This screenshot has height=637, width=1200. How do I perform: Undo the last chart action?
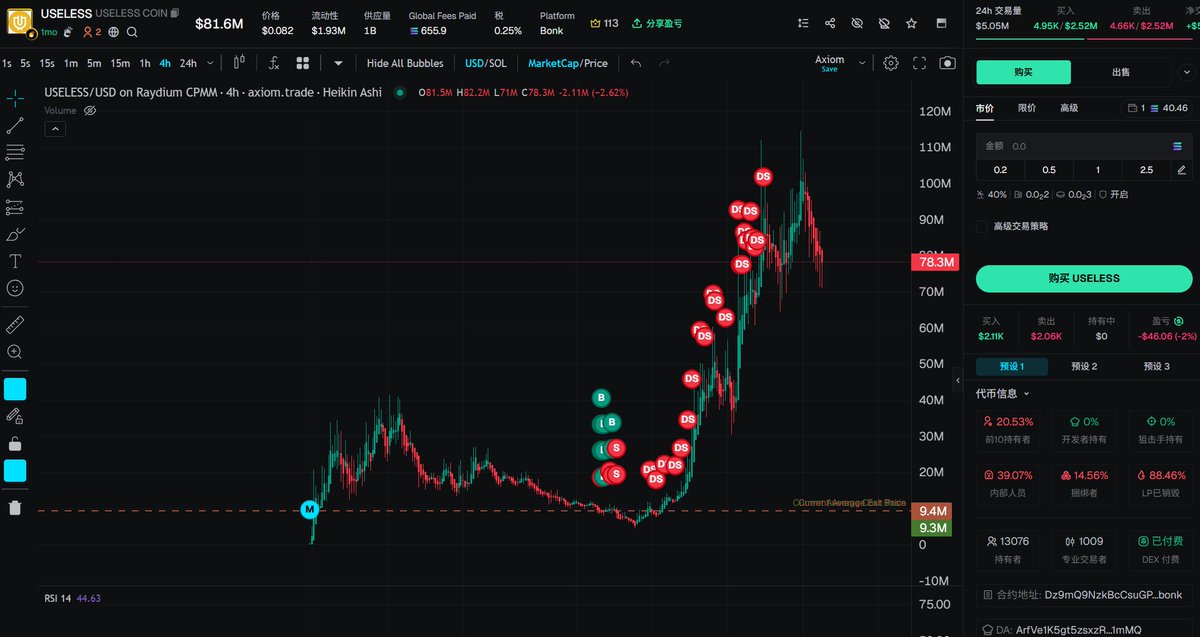(636, 63)
